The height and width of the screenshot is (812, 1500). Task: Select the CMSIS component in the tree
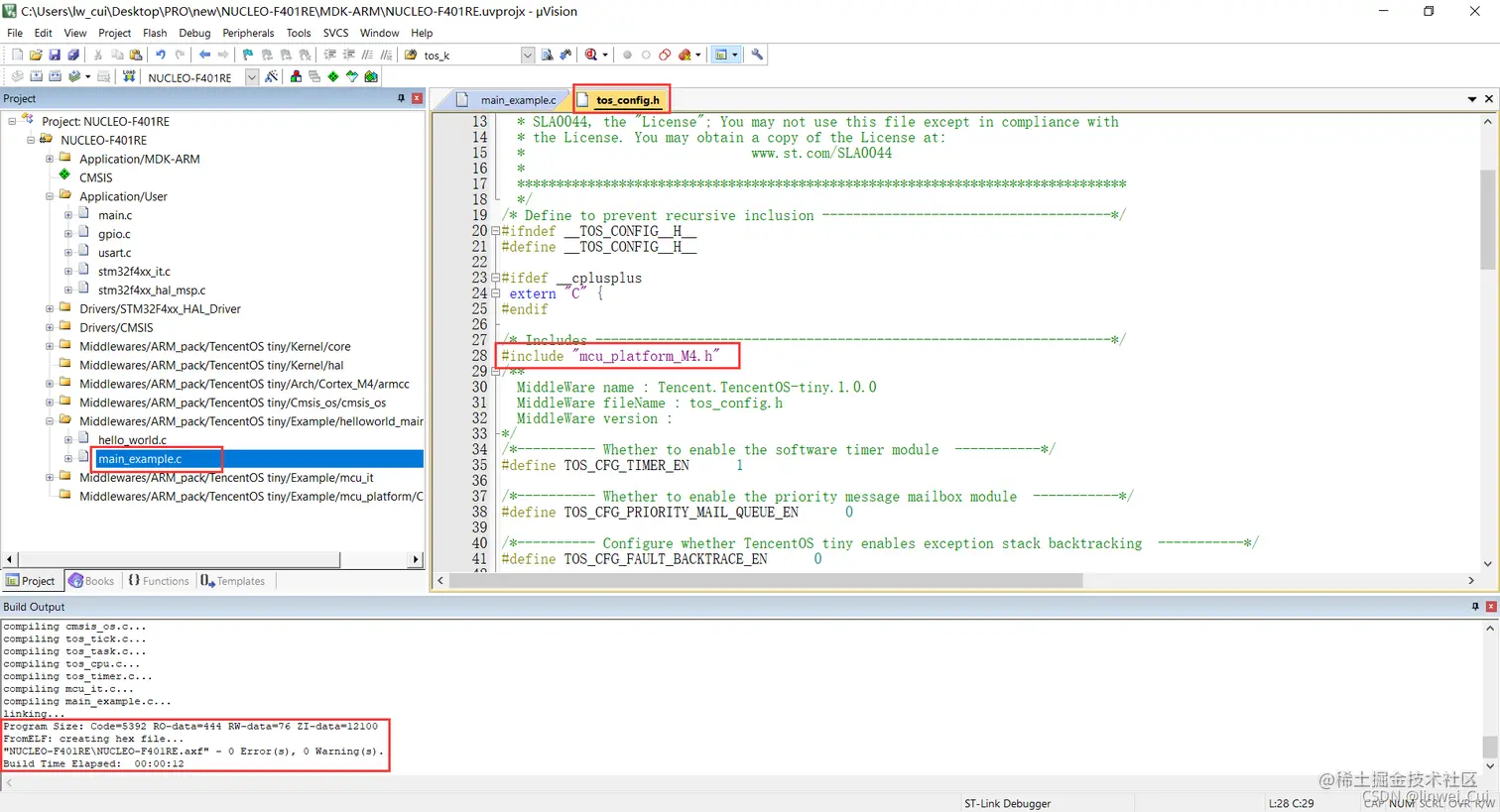pos(96,177)
